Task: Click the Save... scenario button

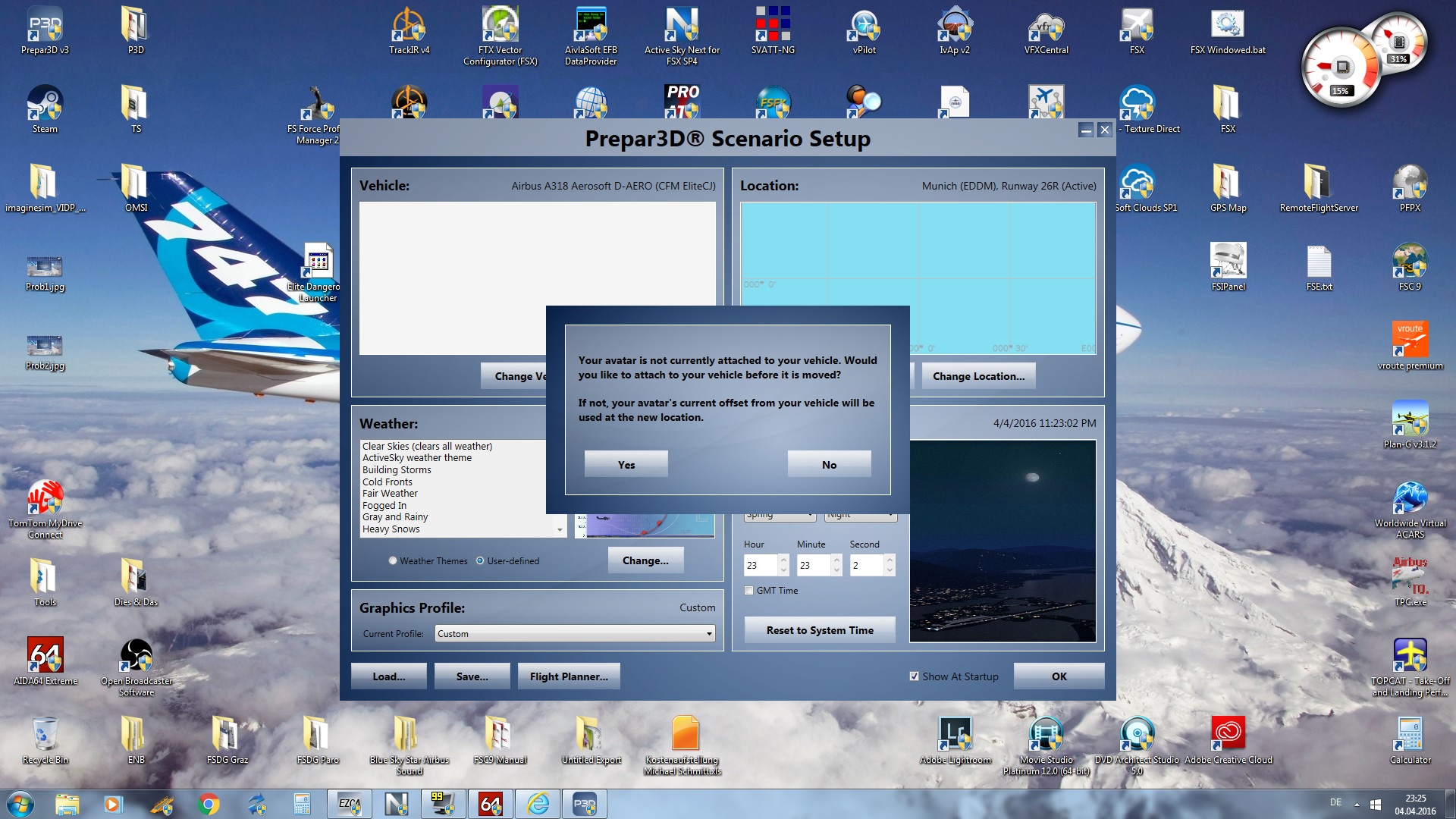Action: (472, 676)
